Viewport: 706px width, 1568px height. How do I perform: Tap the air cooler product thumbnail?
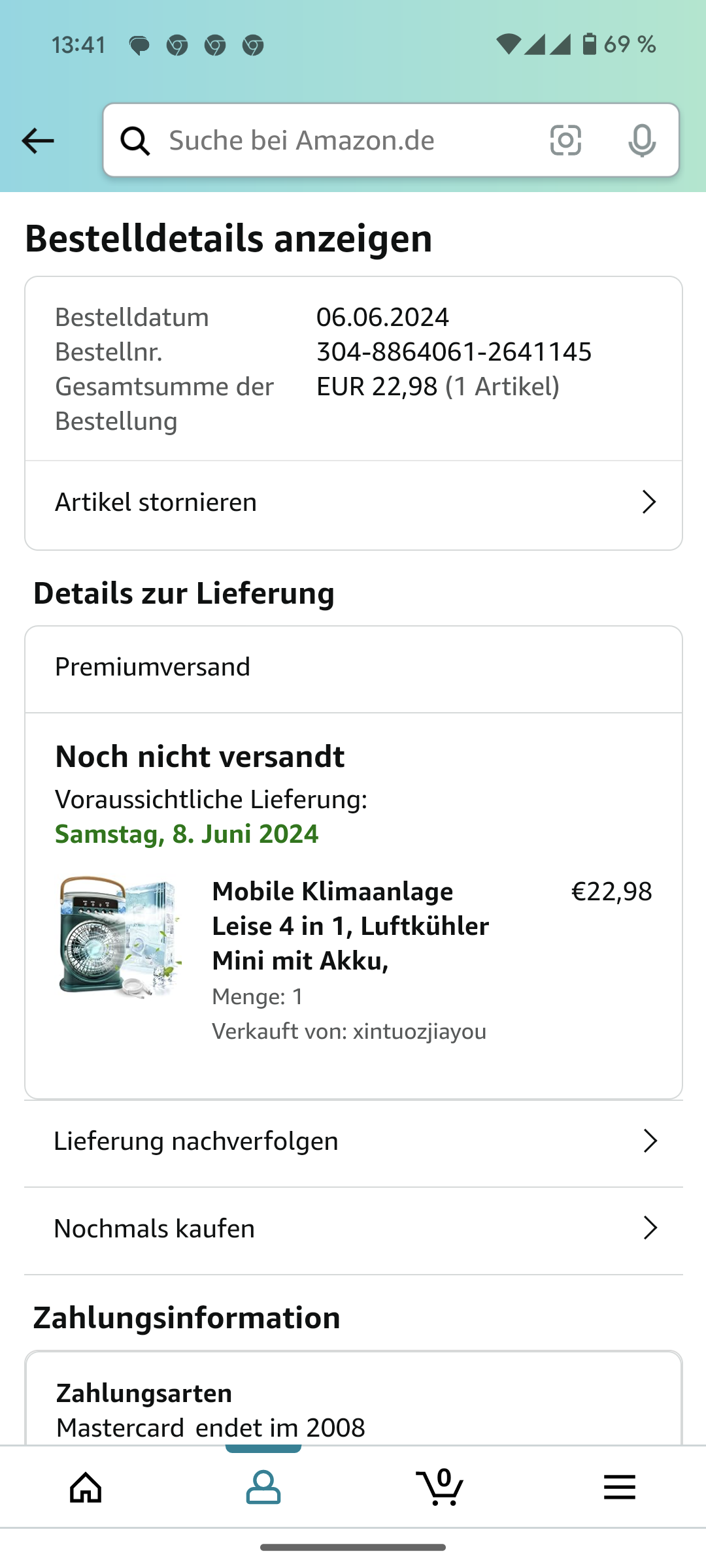tap(118, 936)
